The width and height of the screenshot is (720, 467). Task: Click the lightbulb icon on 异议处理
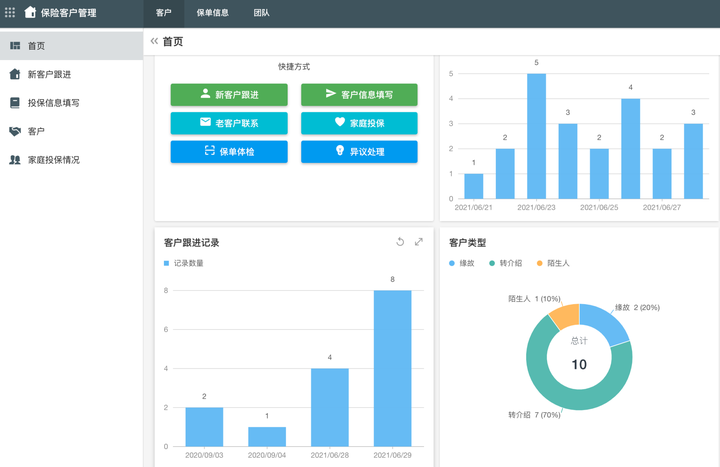click(x=340, y=150)
